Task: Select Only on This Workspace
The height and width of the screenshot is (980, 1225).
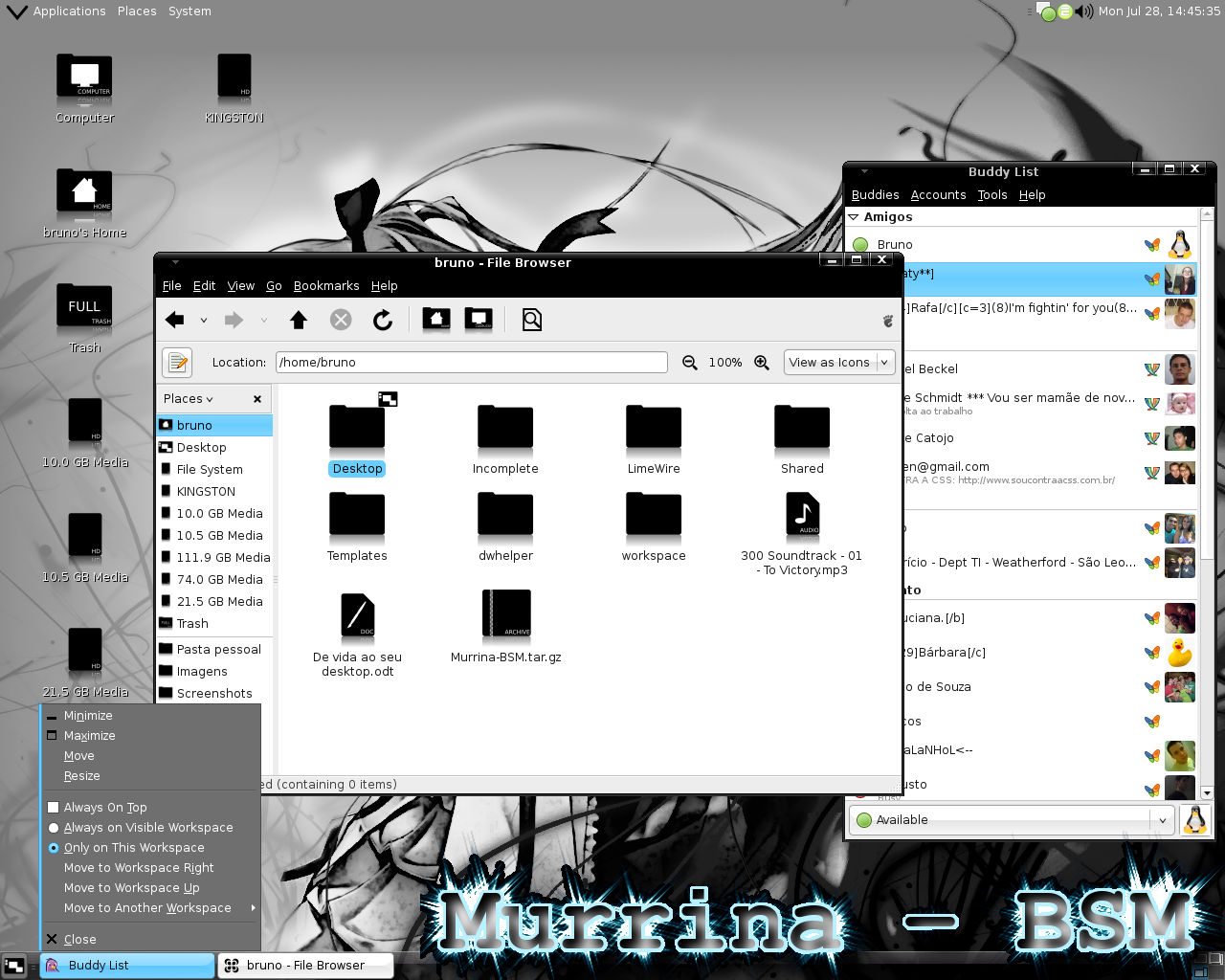Action: coord(151,848)
